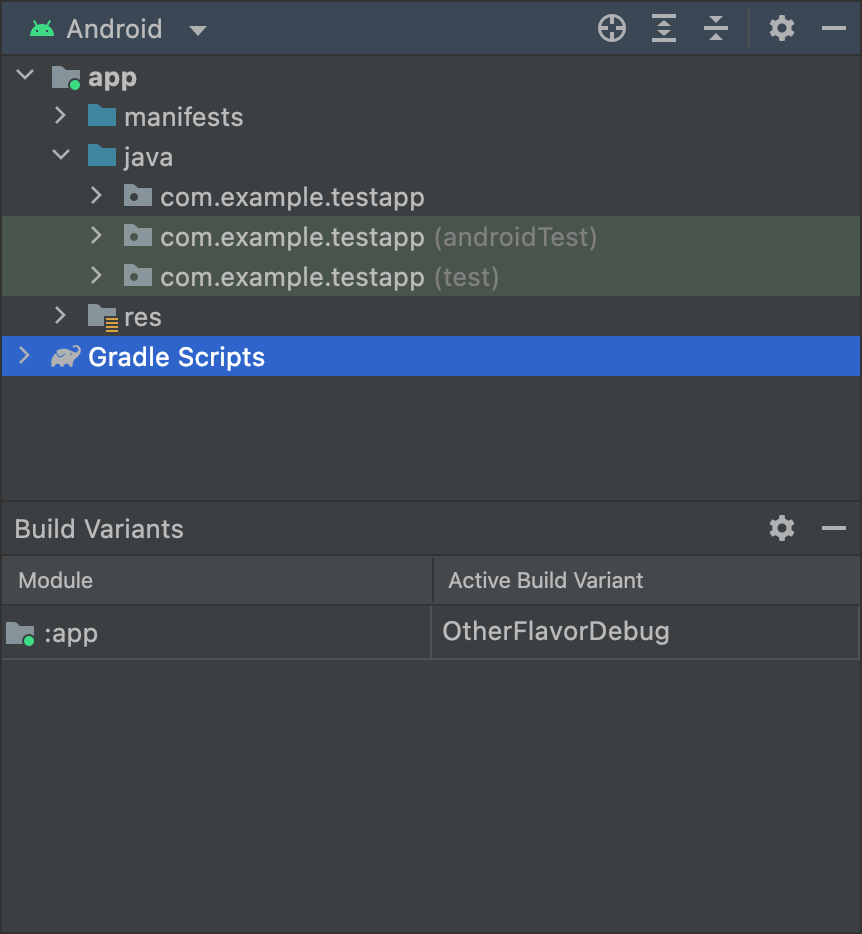862x934 pixels.
Task: Open Build Variants settings gear
Action: [781, 529]
